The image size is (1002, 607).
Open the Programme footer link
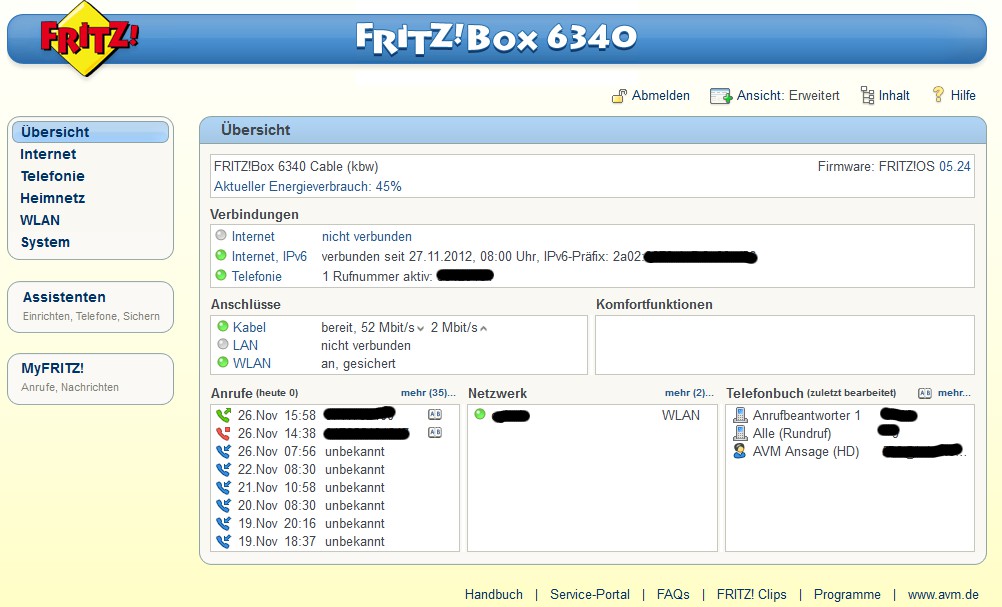[847, 594]
